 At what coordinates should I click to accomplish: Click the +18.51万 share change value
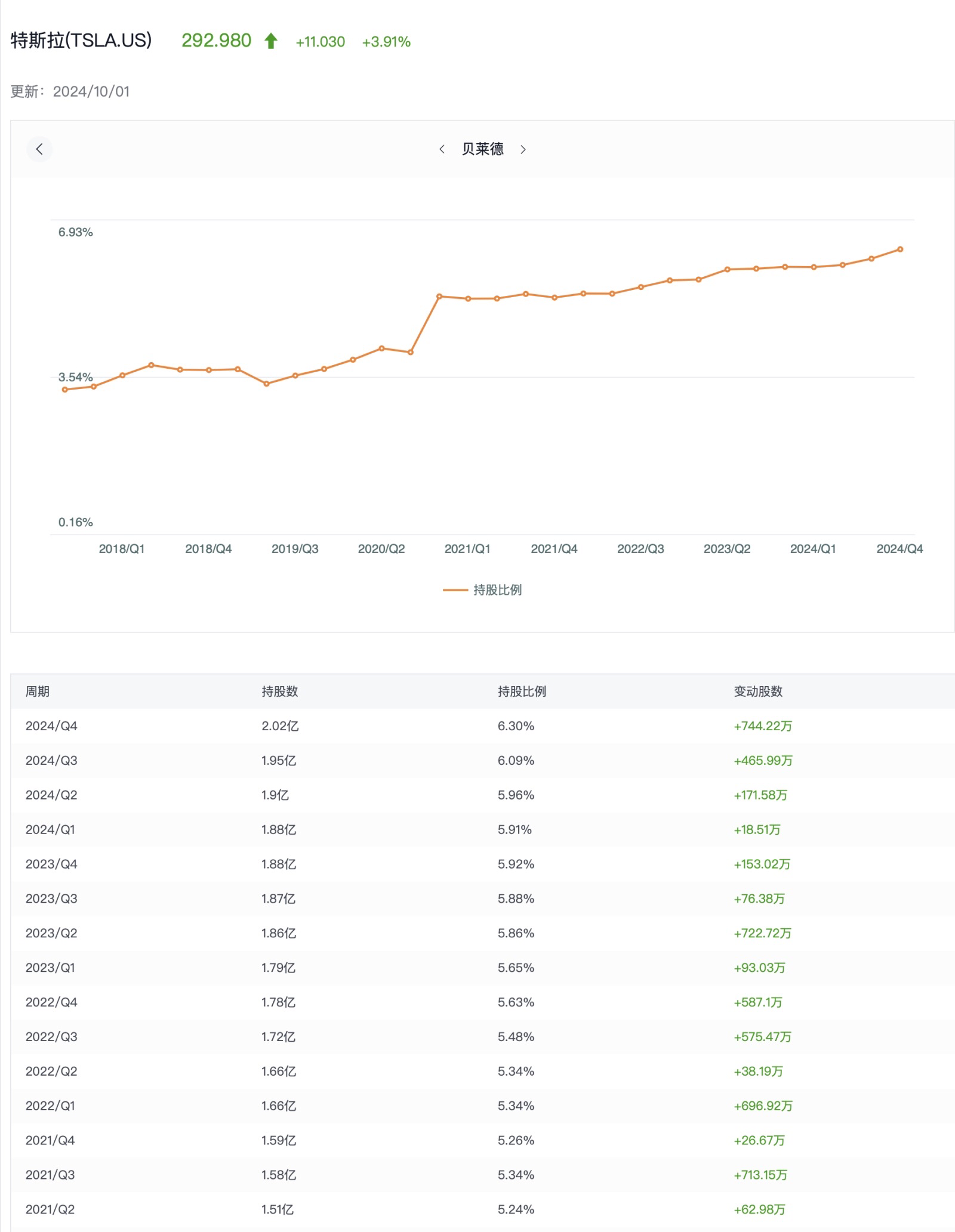pos(757,830)
